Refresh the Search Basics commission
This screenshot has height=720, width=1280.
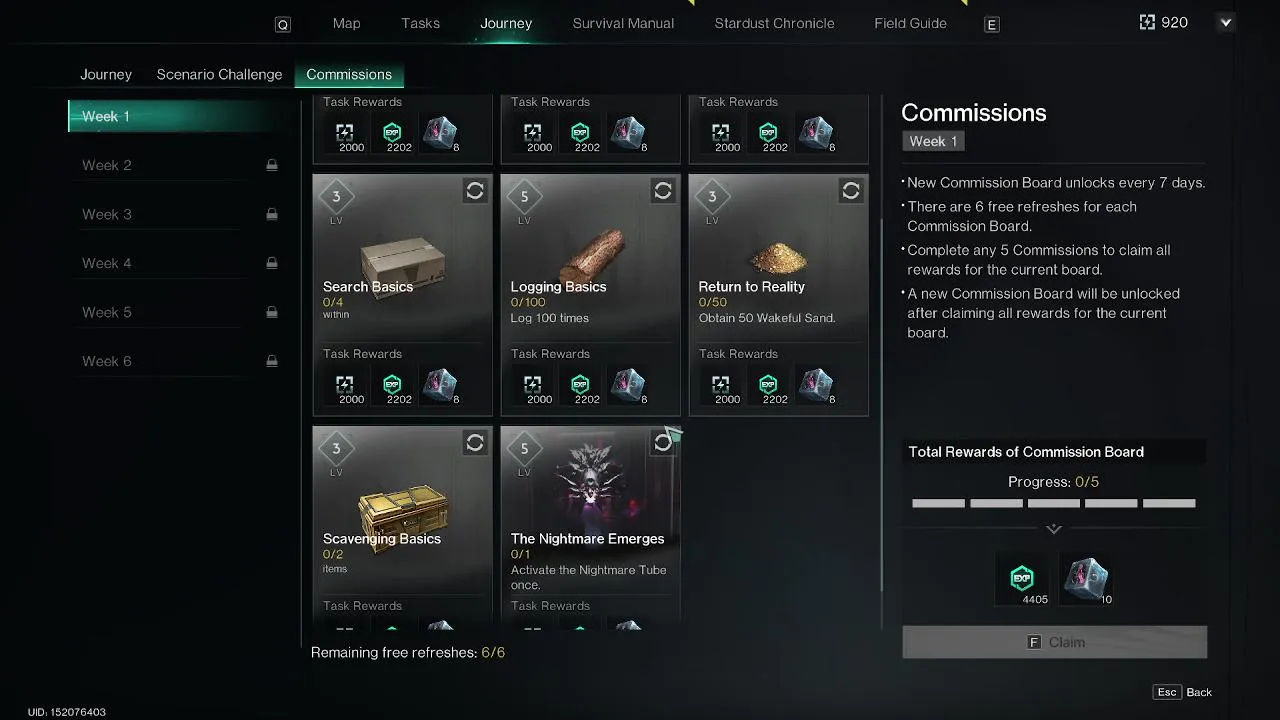(475, 191)
